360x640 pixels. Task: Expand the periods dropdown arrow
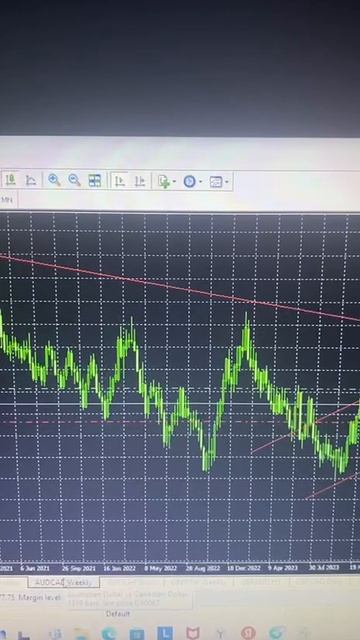(200, 182)
